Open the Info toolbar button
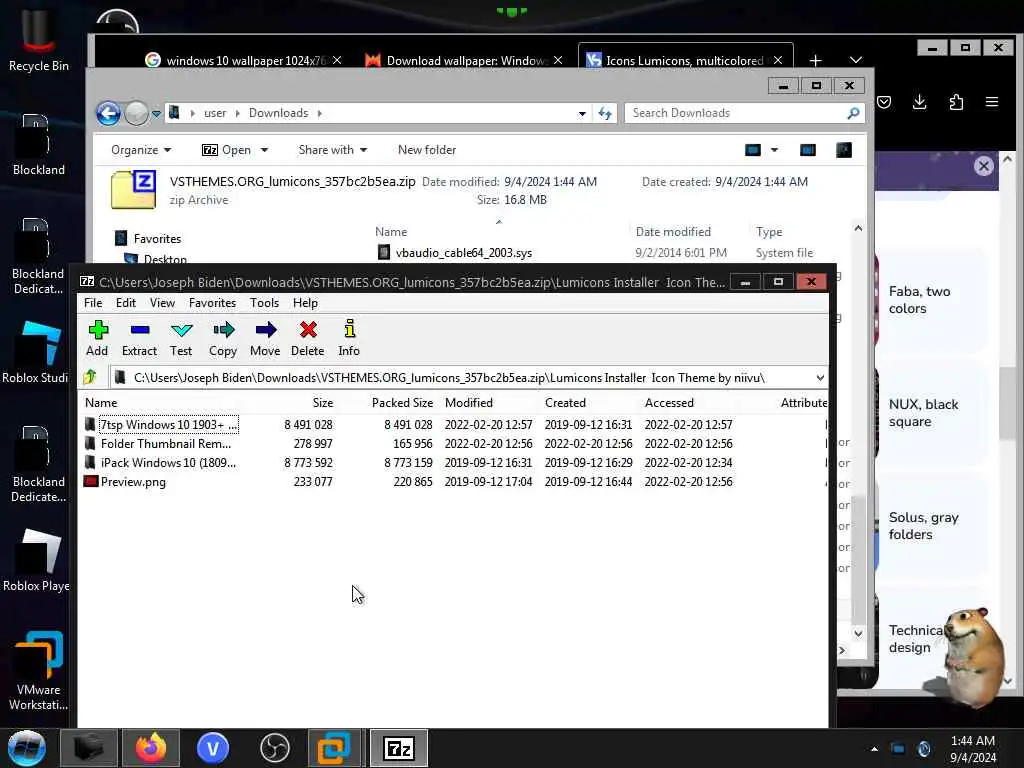The image size is (1024, 768). pos(349,338)
